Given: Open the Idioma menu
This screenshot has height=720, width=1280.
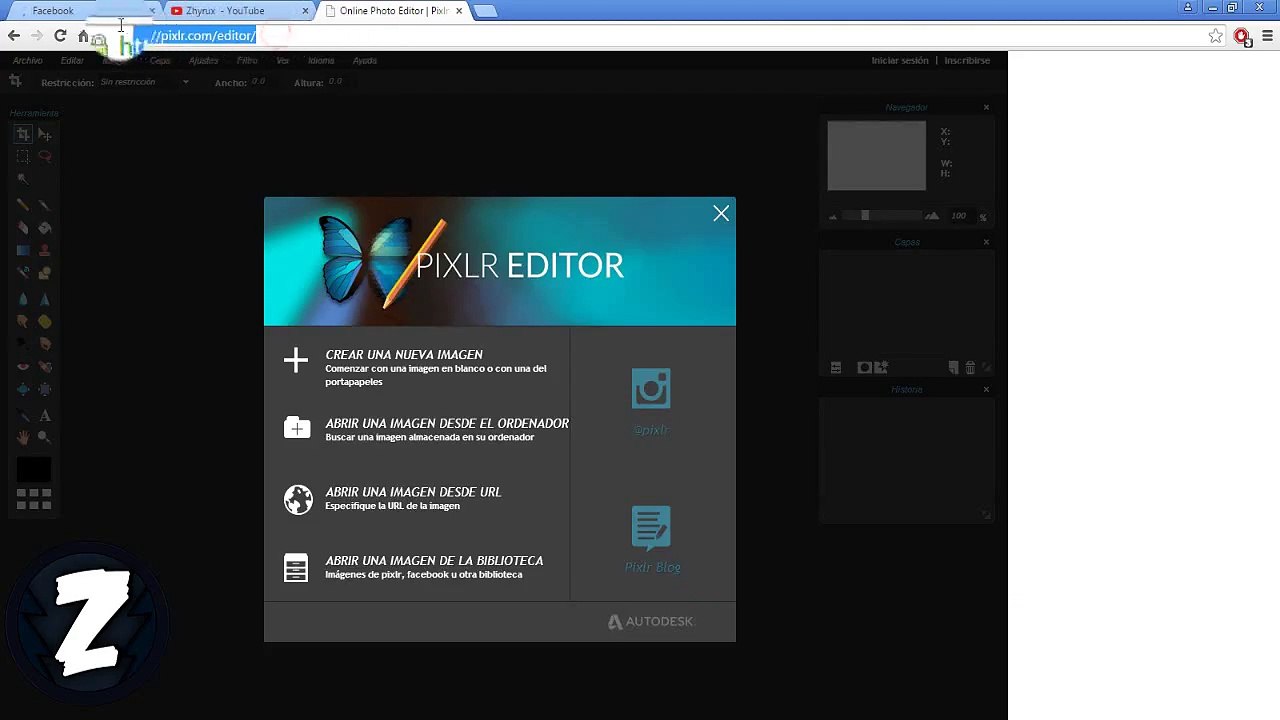Looking at the screenshot, I should coord(321,60).
